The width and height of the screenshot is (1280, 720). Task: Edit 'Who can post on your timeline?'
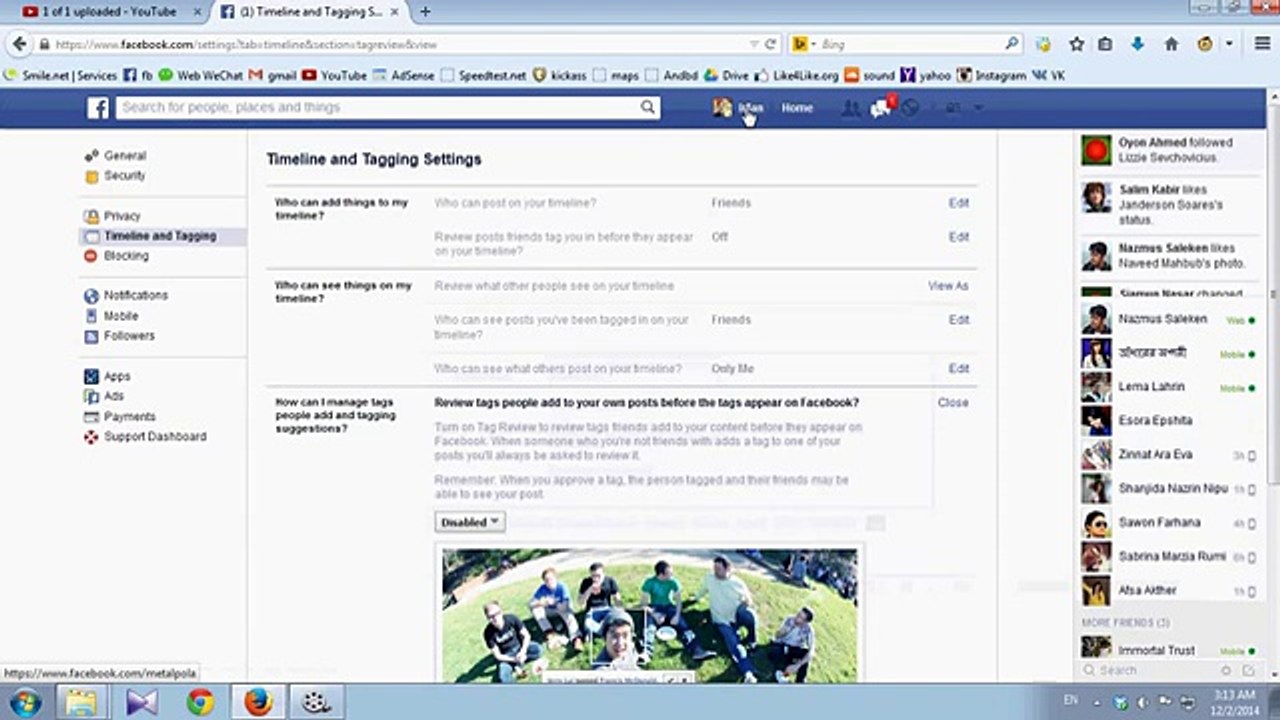coord(958,203)
